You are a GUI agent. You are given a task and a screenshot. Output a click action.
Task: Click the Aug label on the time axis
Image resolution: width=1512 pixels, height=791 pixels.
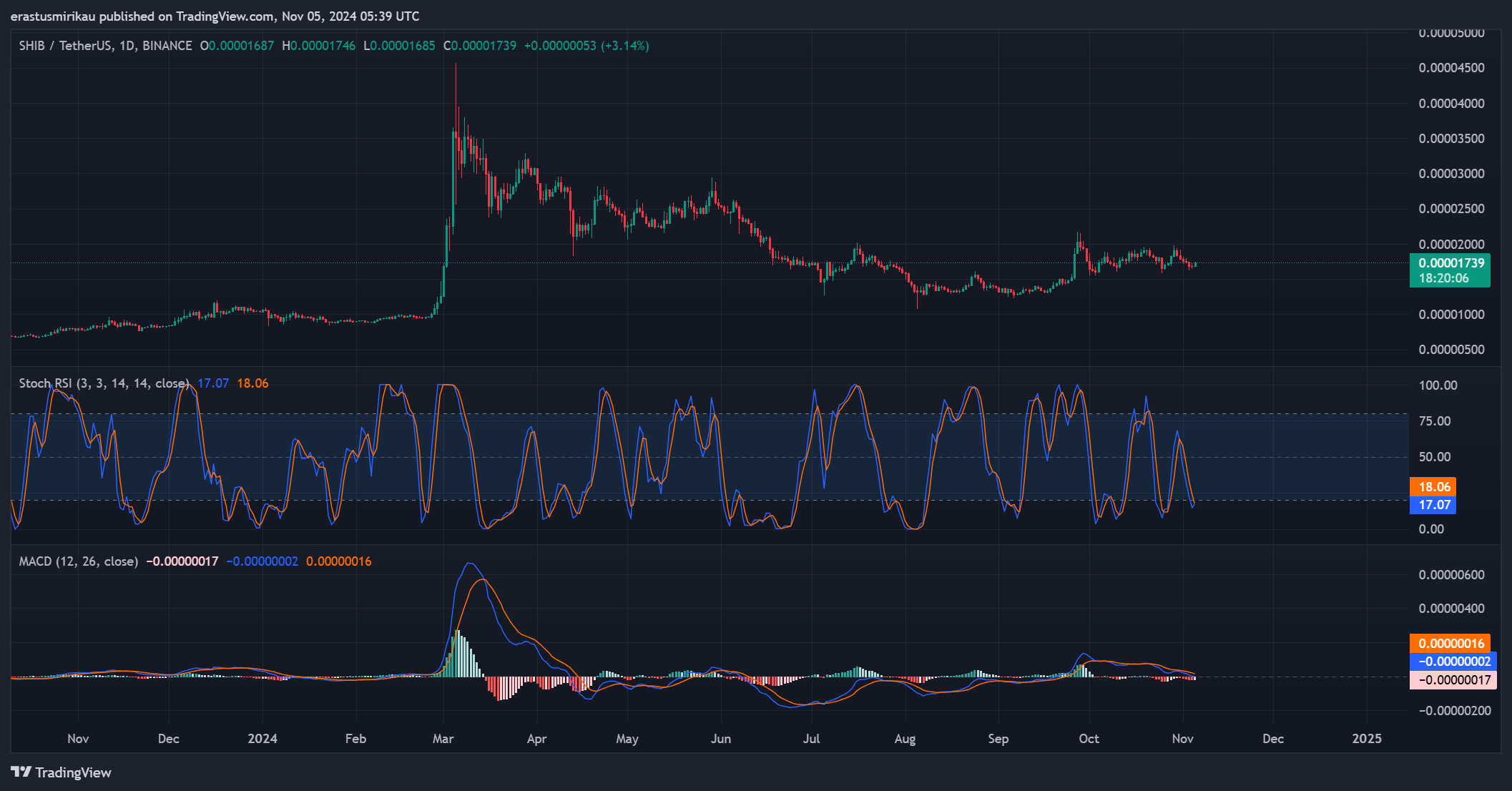(905, 739)
